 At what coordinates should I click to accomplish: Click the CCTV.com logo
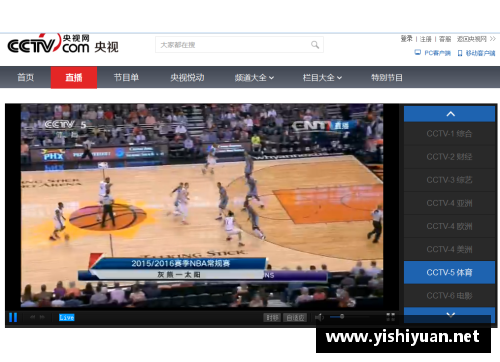point(63,44)
